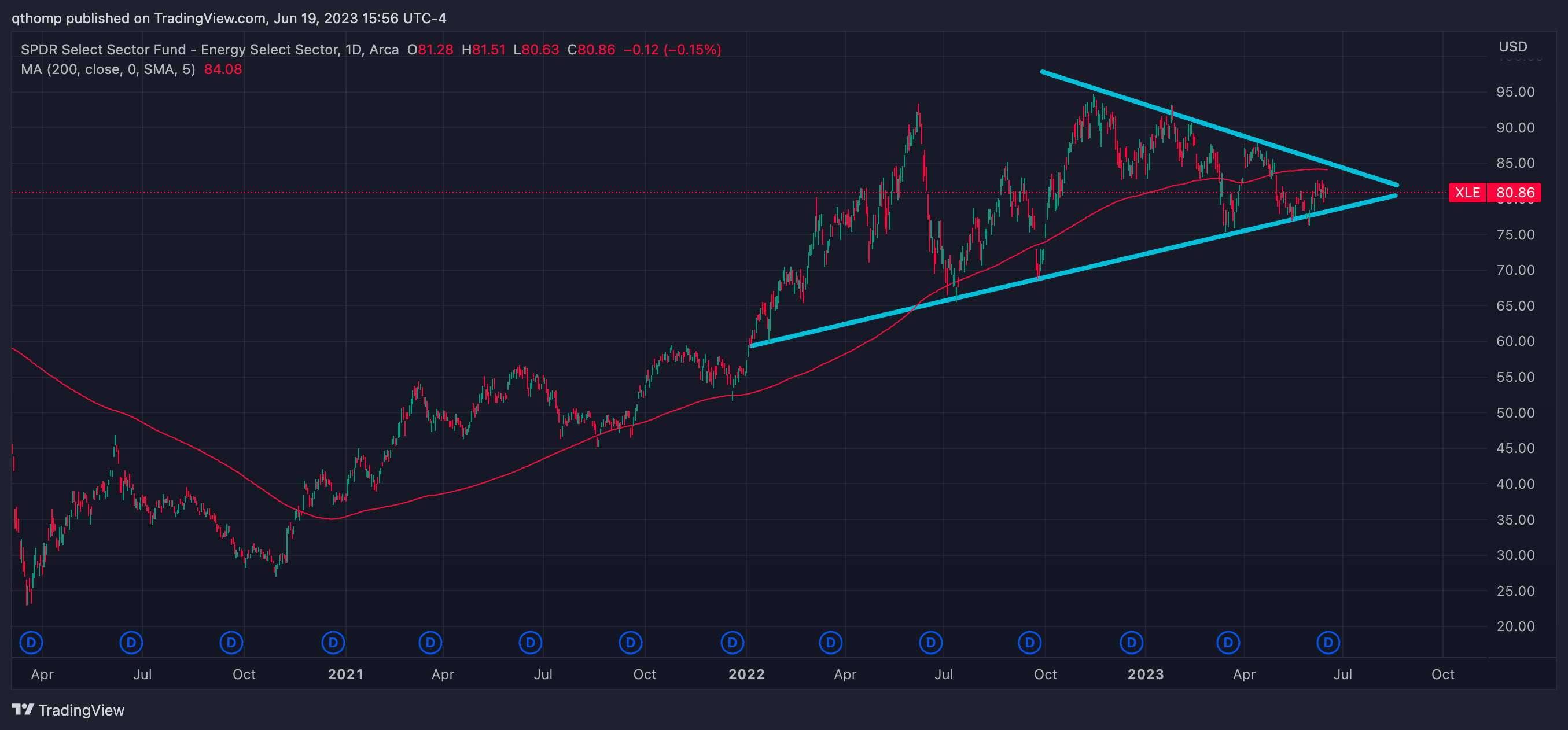The height and width of the screenshot is (730, 1568).
Task: Click the Jul label right of 2023
Action: [x=1343, y=674]
